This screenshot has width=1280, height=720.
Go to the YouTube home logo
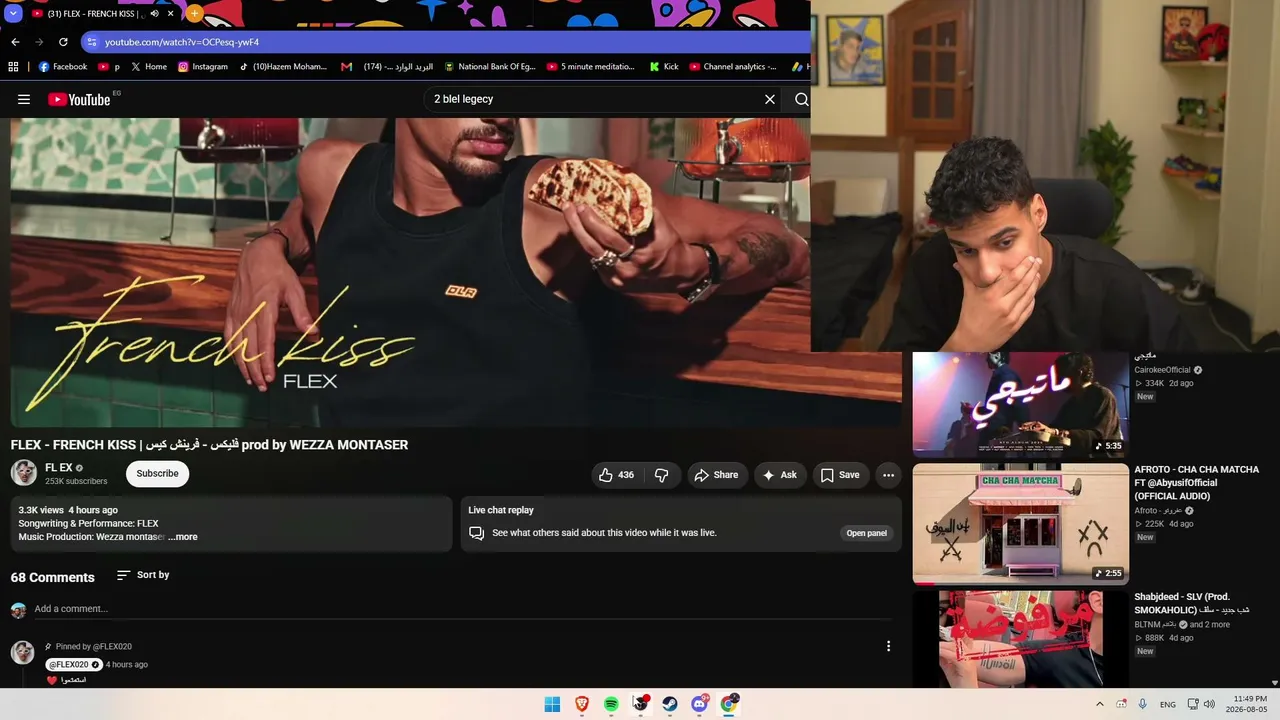point(79,99)
